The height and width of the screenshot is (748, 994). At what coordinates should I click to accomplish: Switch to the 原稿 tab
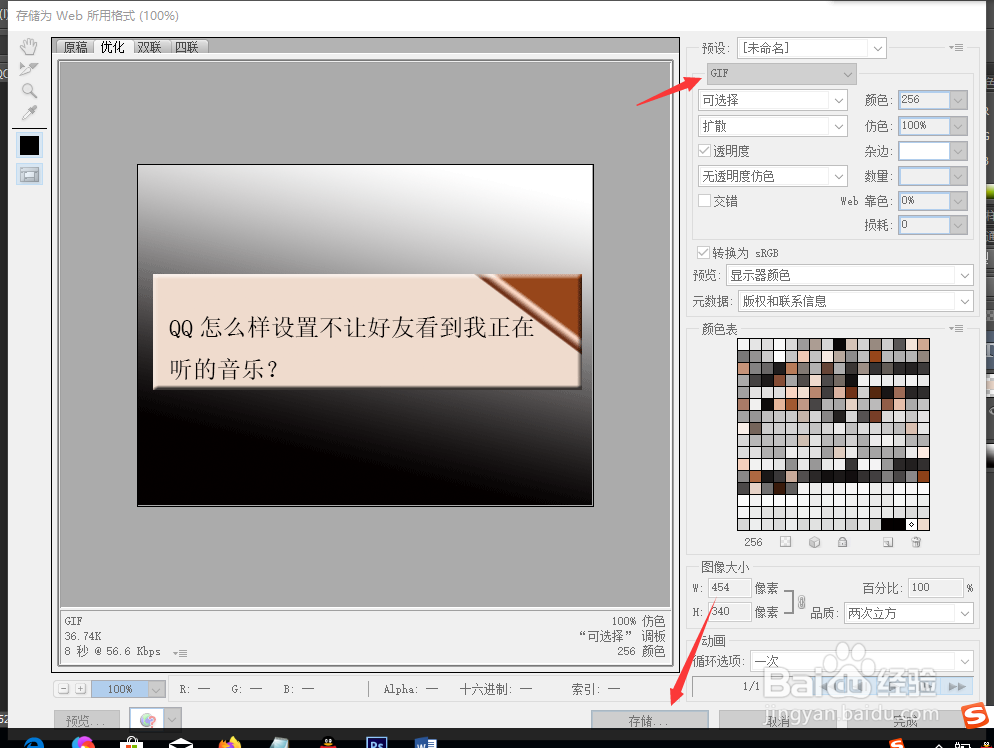[x=75, y=47]
